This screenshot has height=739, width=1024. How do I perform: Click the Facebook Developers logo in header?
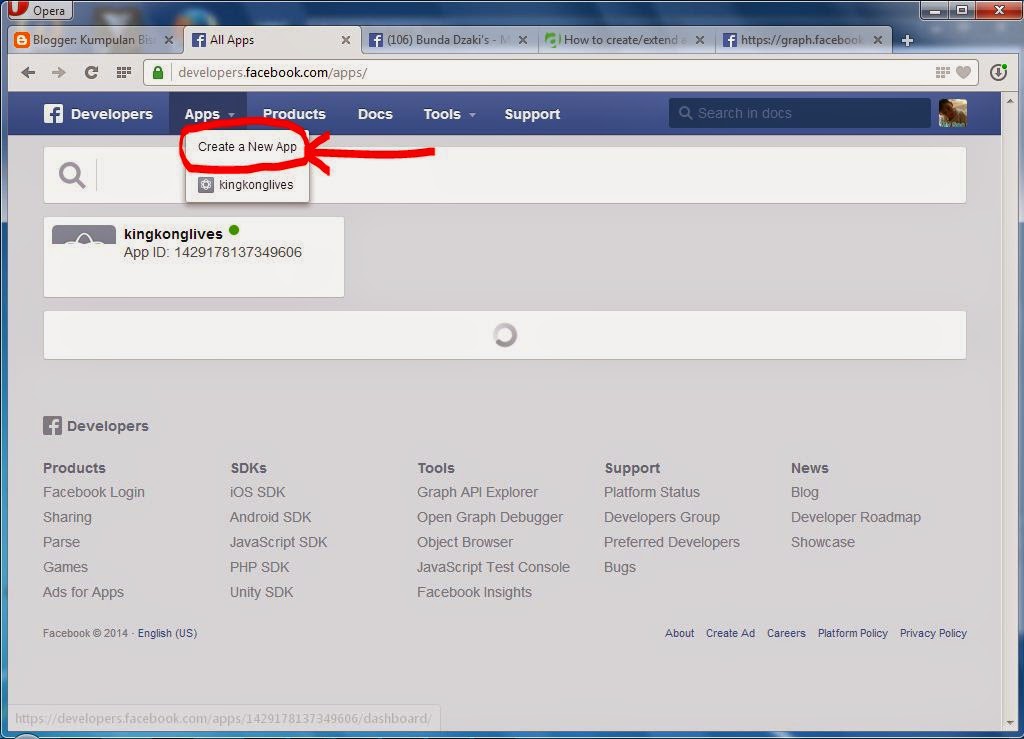[x=98, y=114]
